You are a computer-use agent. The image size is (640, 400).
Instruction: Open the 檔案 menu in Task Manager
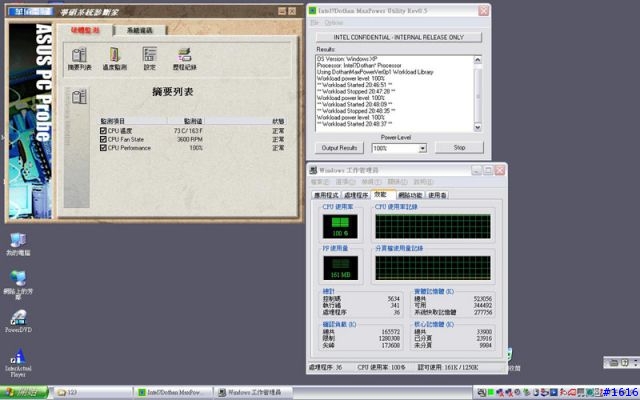pyautogui.click(x=320, y=182)
